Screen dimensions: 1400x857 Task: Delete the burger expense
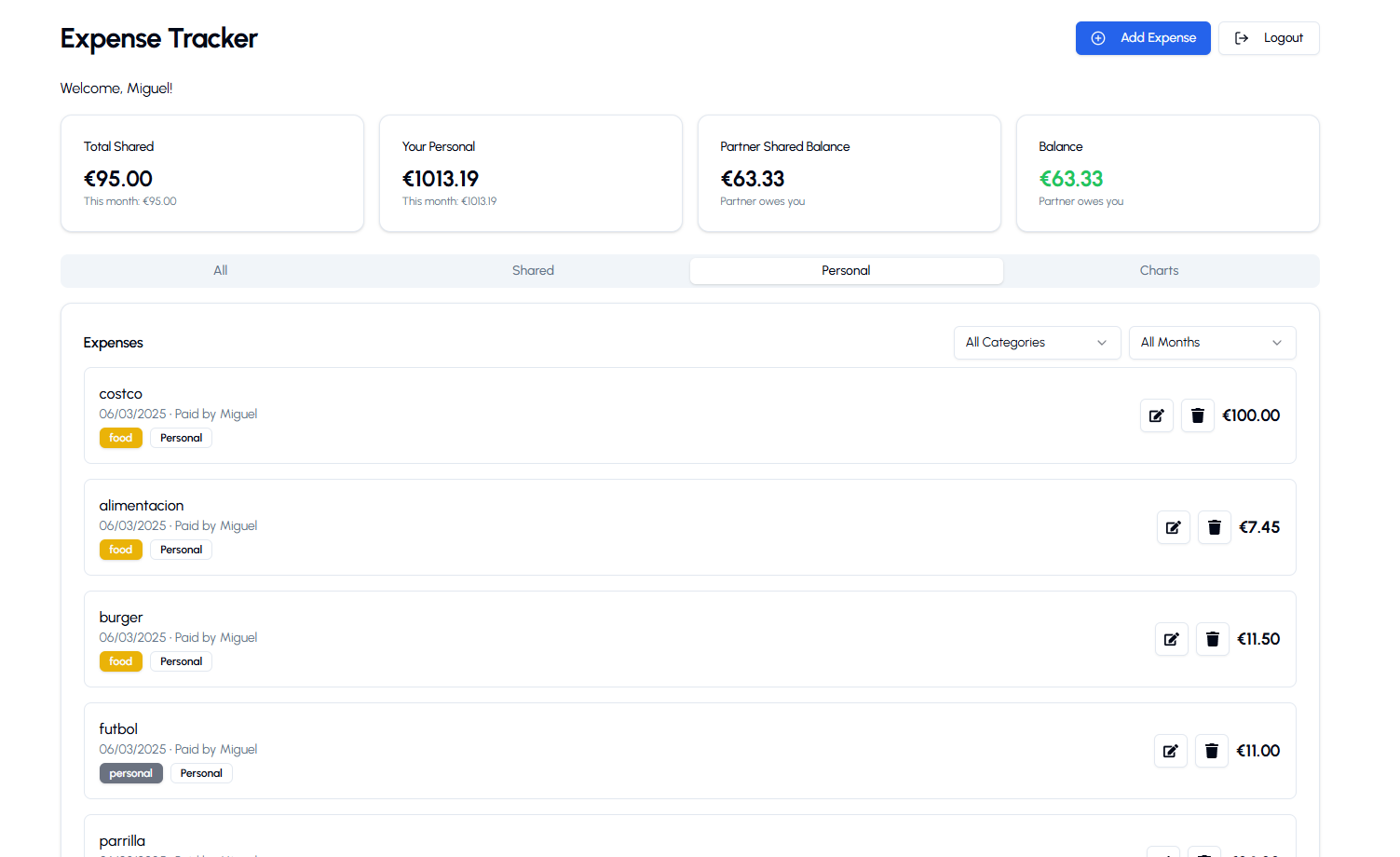pos(1213,639)
